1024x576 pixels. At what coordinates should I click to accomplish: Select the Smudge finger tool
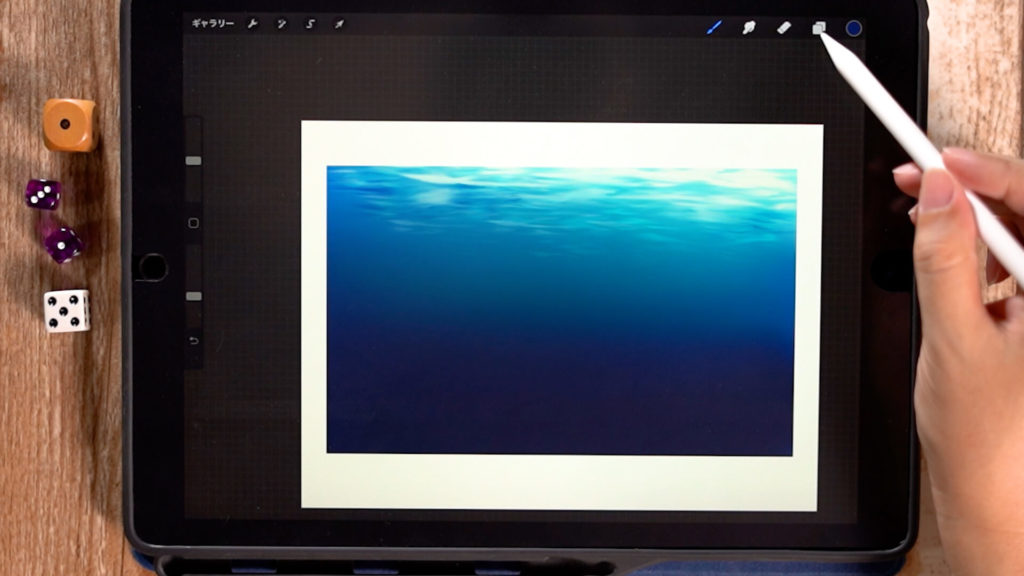click(748, 28)
